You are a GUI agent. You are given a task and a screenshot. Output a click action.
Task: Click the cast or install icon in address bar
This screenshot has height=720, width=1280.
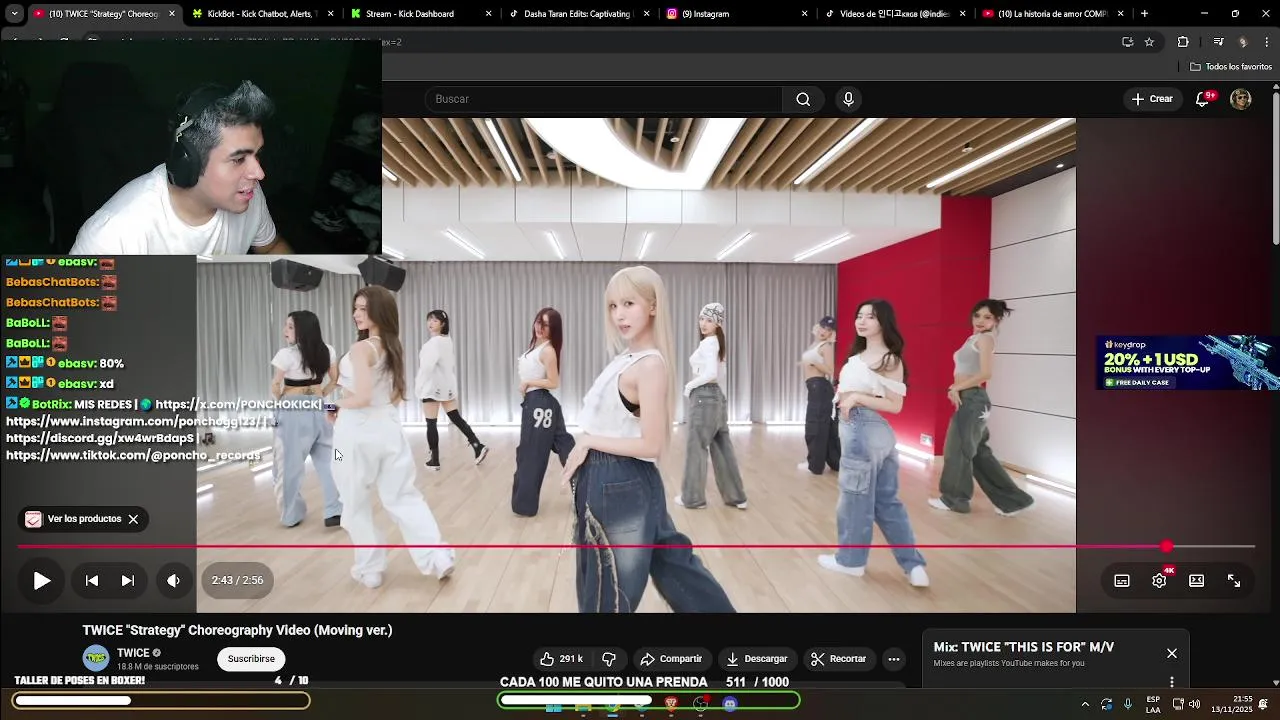point(1128,42)
